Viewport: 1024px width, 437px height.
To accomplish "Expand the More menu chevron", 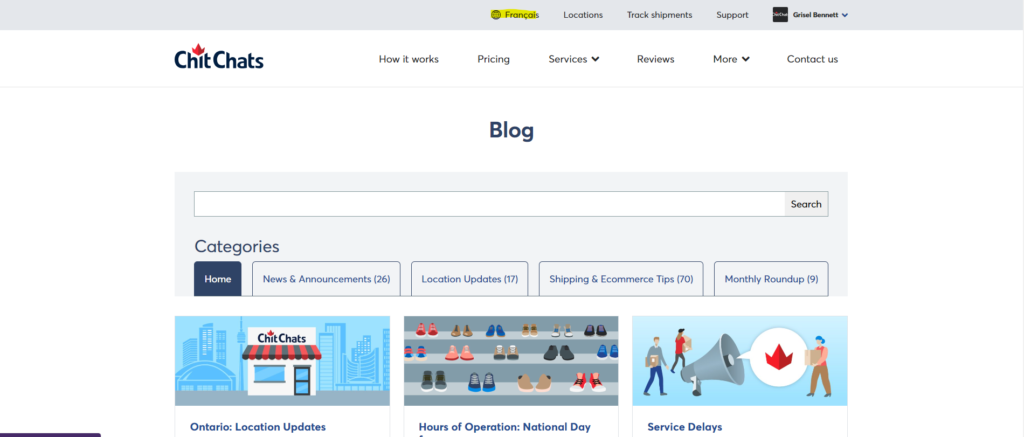I will [746, 59].
